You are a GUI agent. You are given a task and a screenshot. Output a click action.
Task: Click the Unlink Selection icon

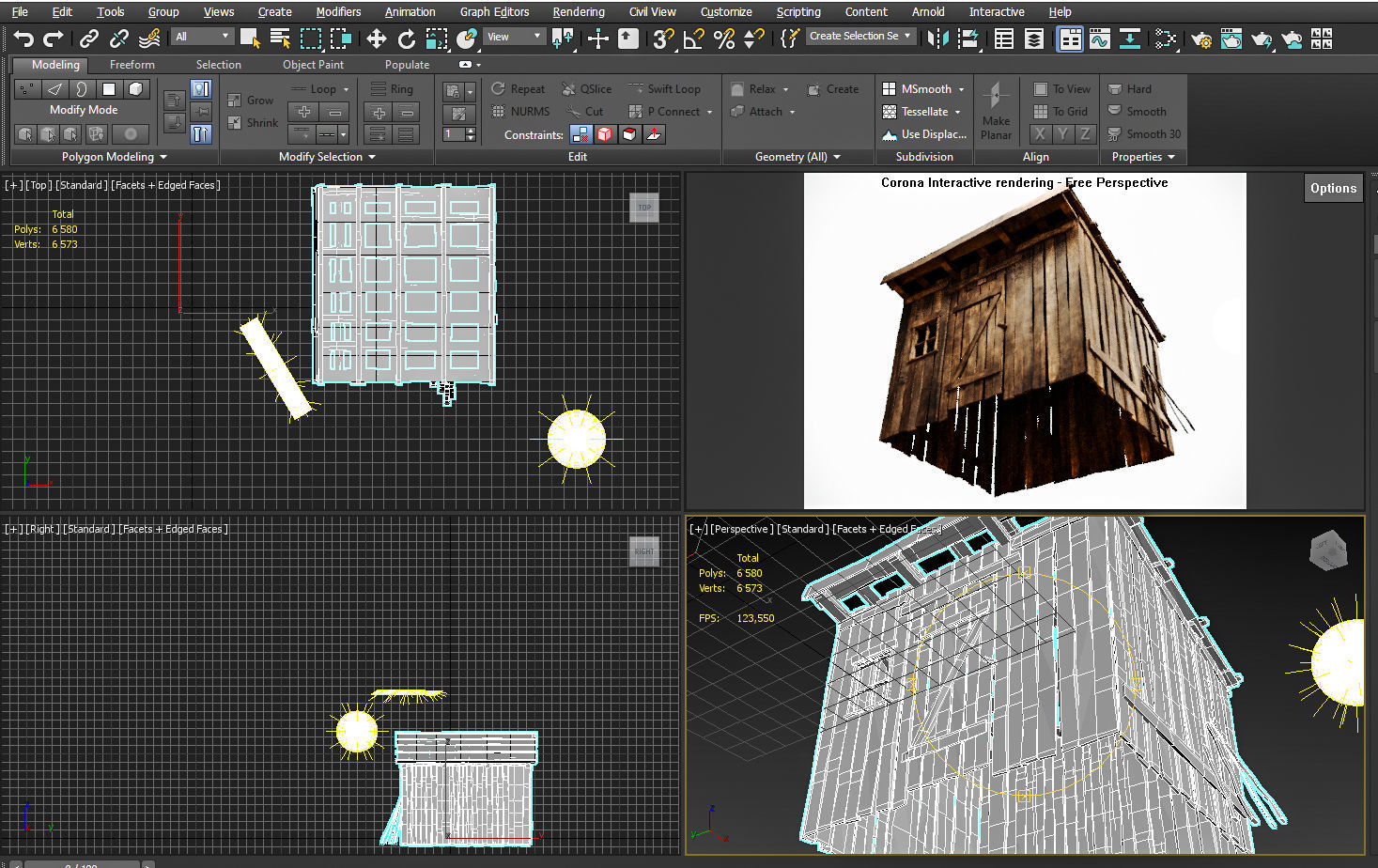(x=119, y=39)
